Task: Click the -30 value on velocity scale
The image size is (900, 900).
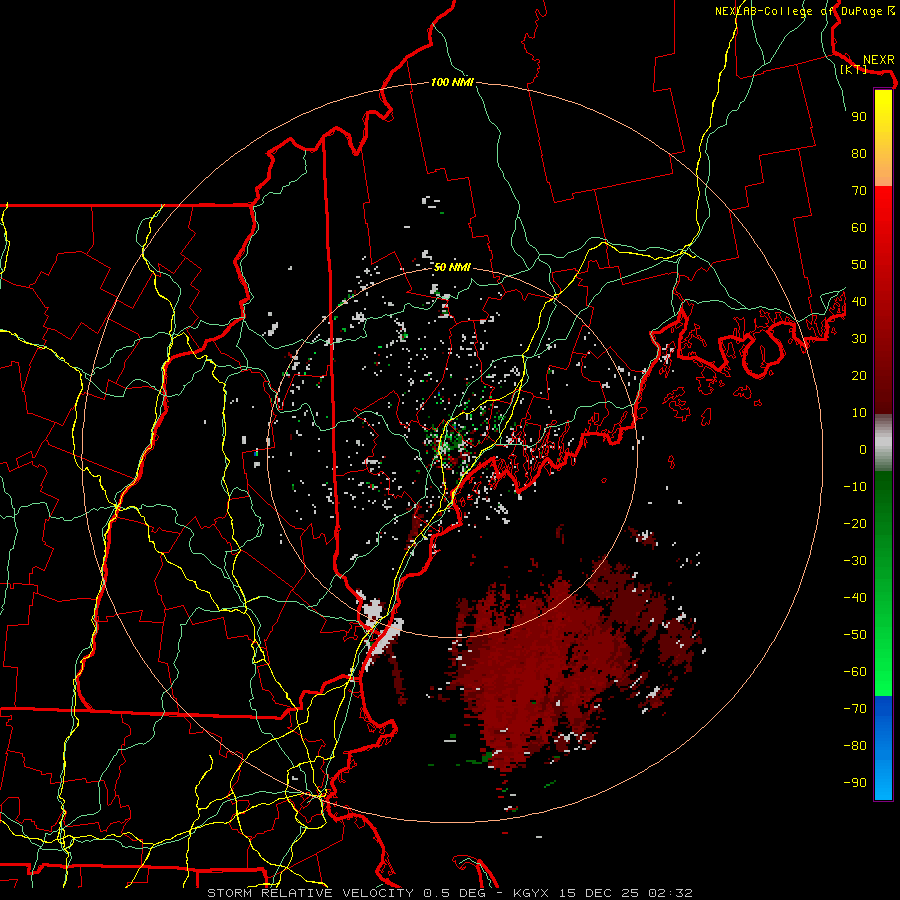Action: pyautogui.click(x=855, y=561)
